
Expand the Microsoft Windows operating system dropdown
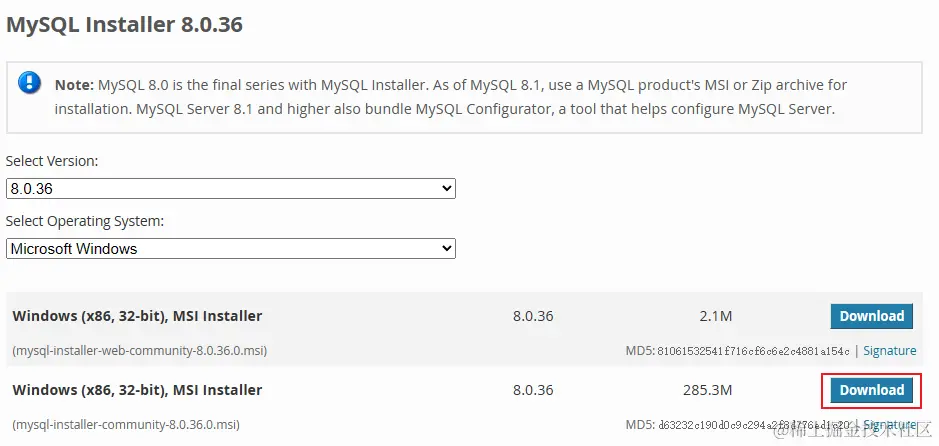point(230,248)
